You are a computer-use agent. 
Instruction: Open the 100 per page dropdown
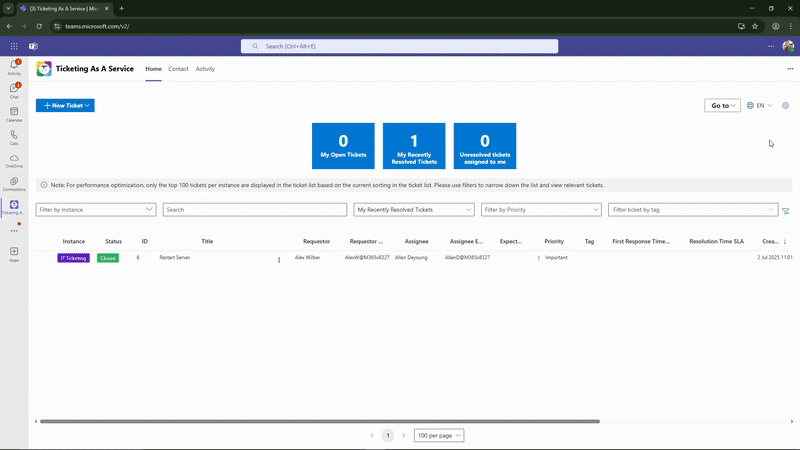pos(439,435)
